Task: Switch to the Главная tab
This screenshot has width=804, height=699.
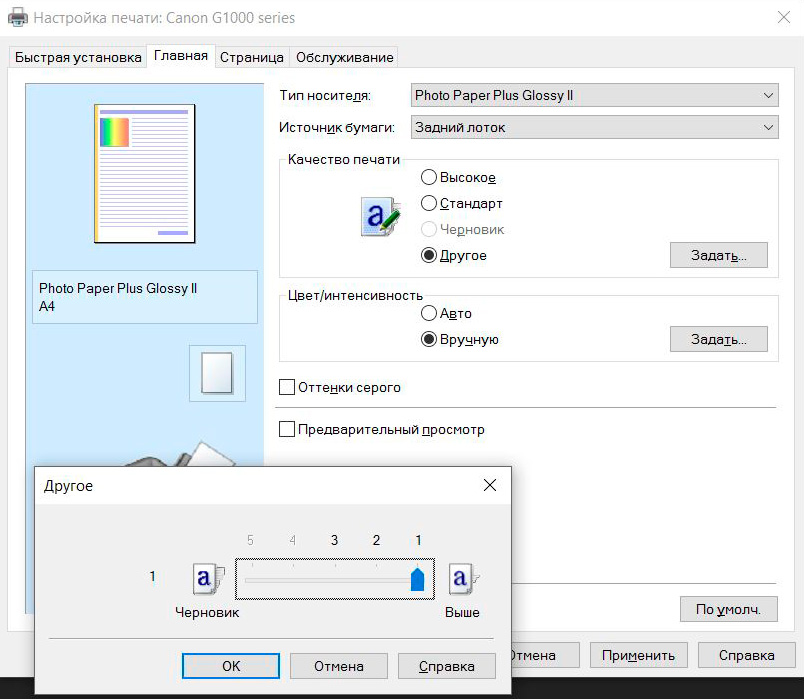Action: coord(181,55)
